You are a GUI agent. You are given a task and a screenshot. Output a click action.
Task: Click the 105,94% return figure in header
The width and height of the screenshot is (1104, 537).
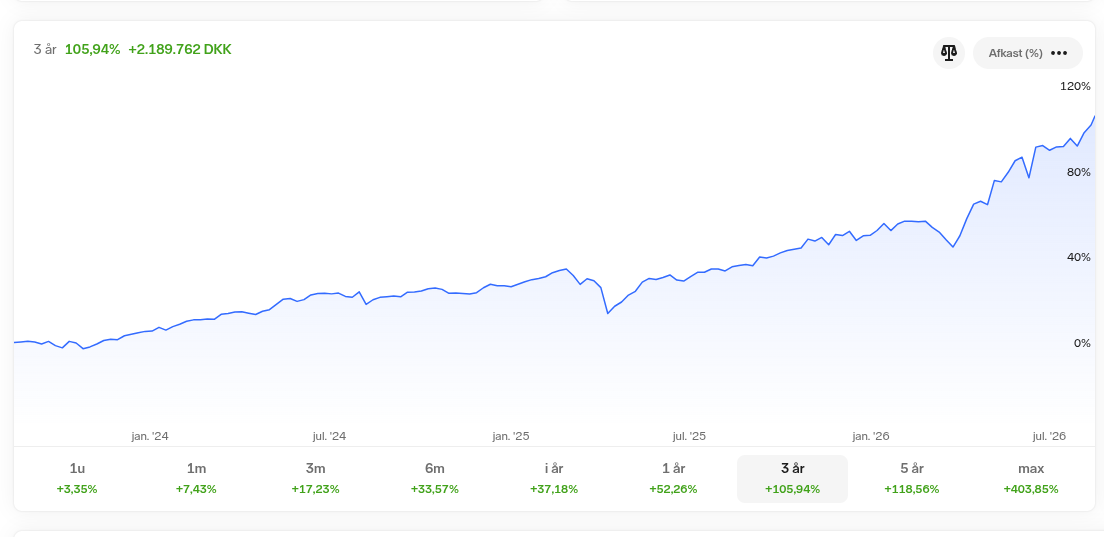coord(92,49)
